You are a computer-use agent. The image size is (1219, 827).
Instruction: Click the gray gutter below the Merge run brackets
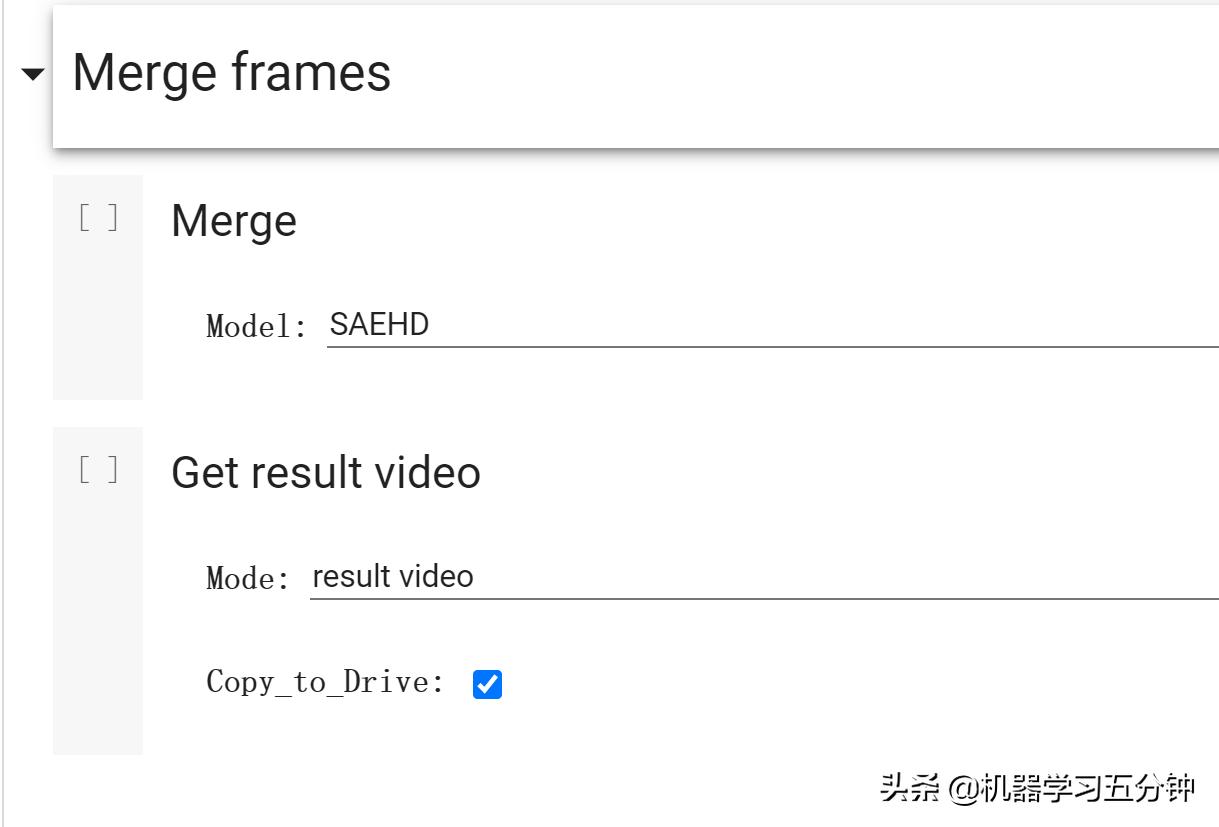pos(98,330)
